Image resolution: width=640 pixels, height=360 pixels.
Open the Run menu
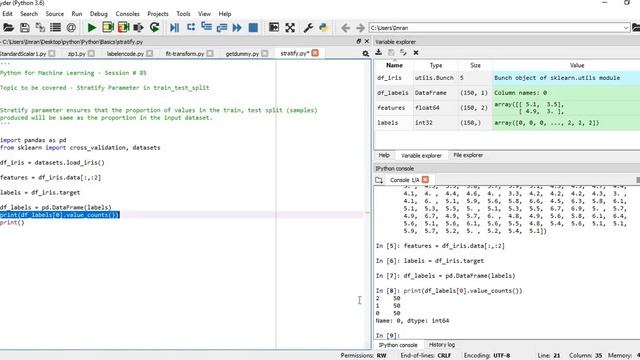coord(77,13)
